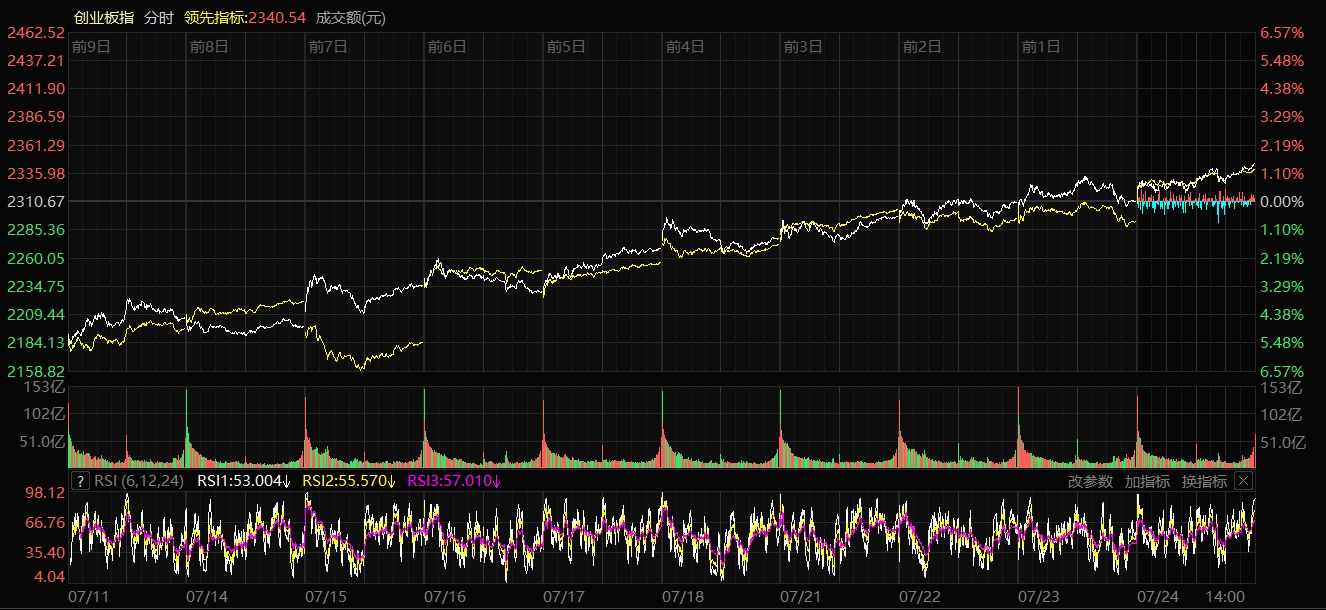Click the 成交额(元) volume label
This screenshot has width=1326, height=610.
point(350,18)
